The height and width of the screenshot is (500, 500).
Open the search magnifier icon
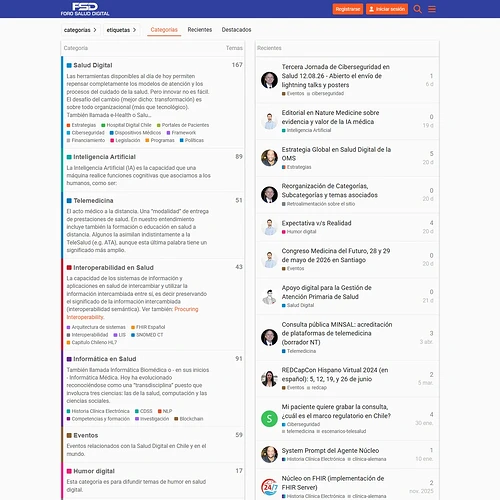point(417,9)
